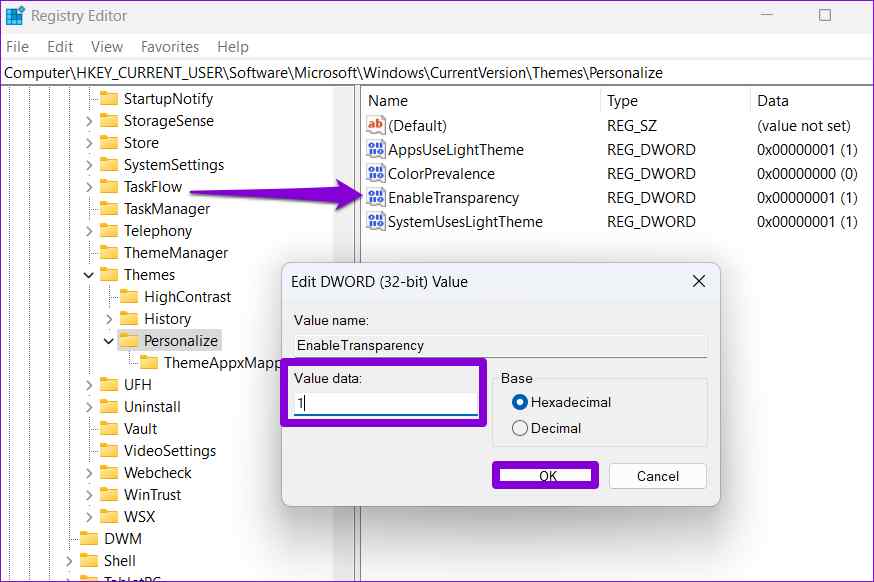Viewport: 874px width, 582px height.
Task: Click the TaskManager folder icon
Action: [x=109, y=208]
